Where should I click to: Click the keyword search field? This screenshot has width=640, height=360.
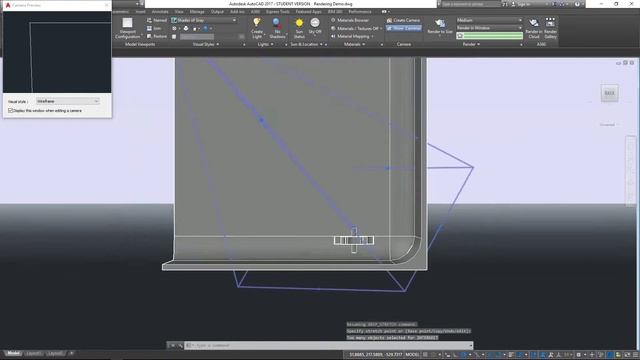[470, 4]
